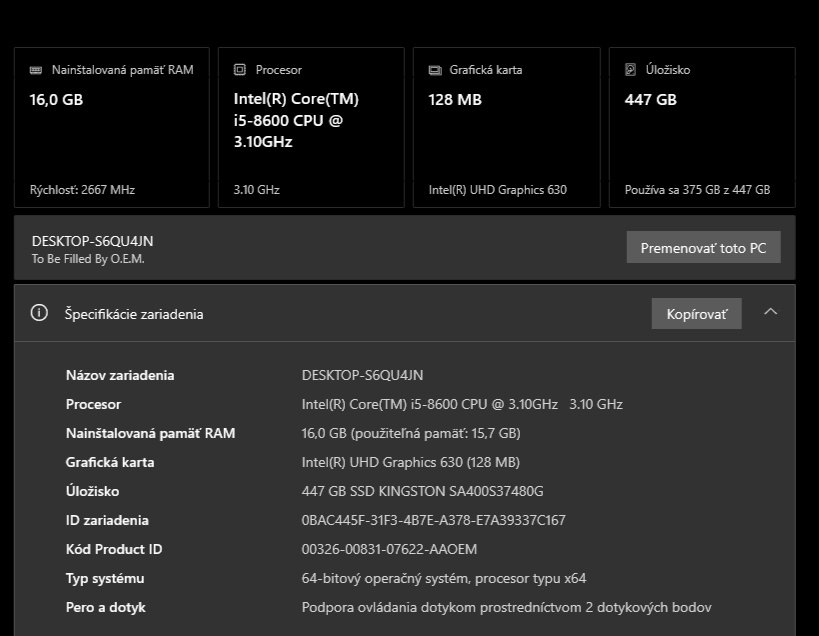Open the 128 MB graphics card tile
Image resolution: width=819 pixels, height=636 pixels.
point(506,127)
